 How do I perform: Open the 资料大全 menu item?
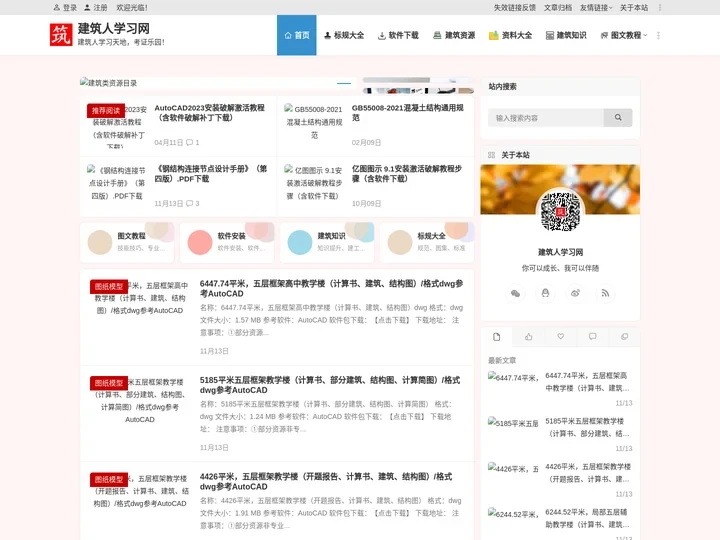(510, 35)
